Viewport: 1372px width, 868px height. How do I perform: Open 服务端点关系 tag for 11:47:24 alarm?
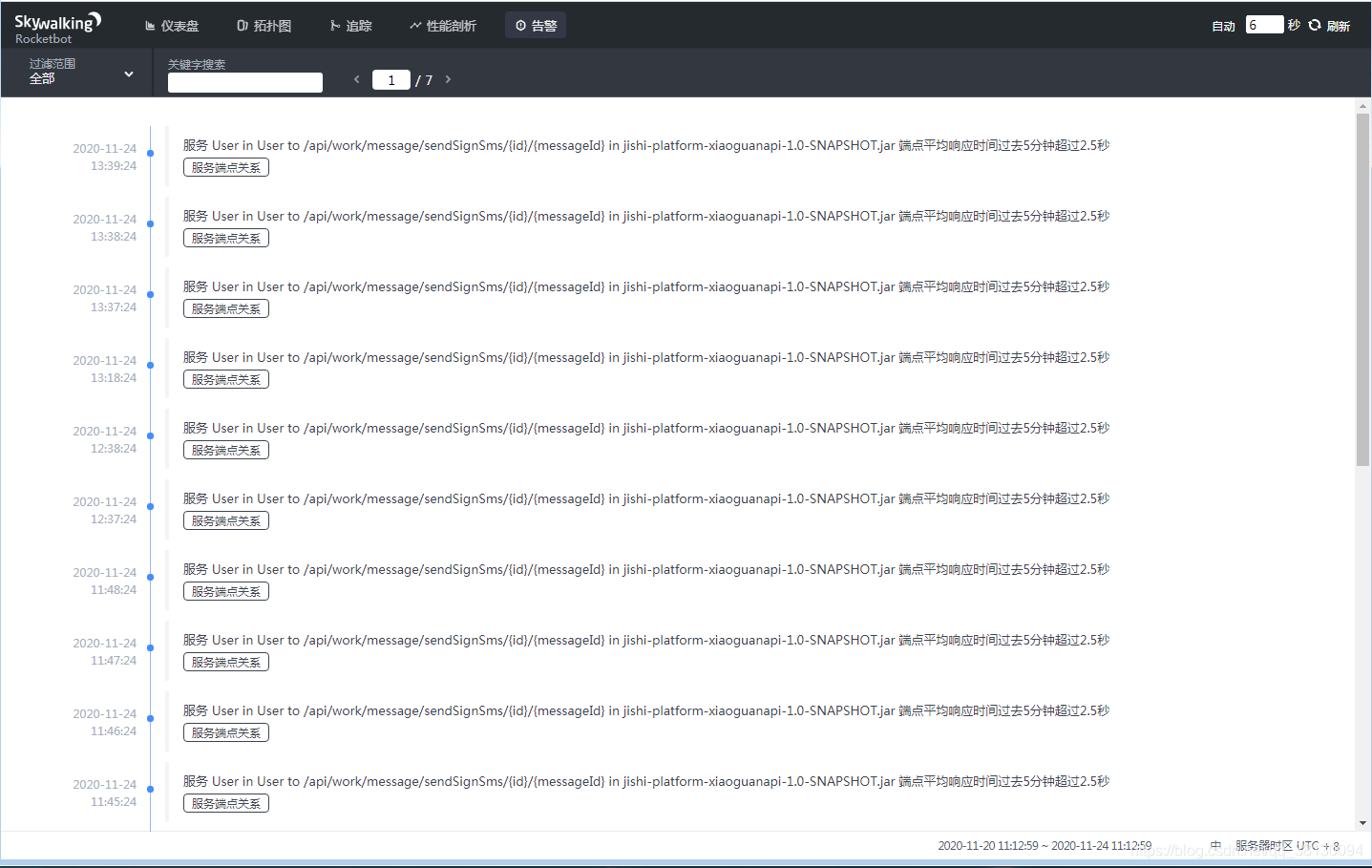[226, 662]
